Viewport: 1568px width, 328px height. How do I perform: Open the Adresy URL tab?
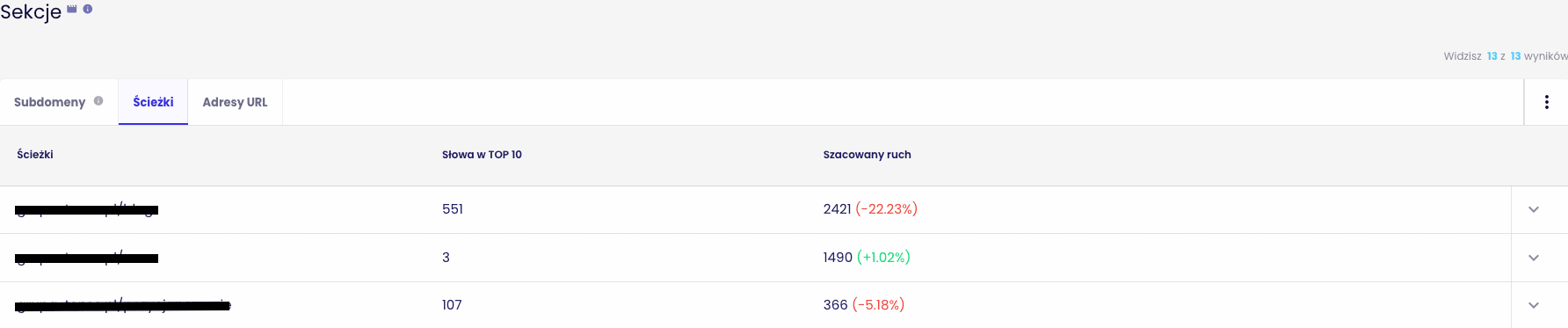coord(235,102)
